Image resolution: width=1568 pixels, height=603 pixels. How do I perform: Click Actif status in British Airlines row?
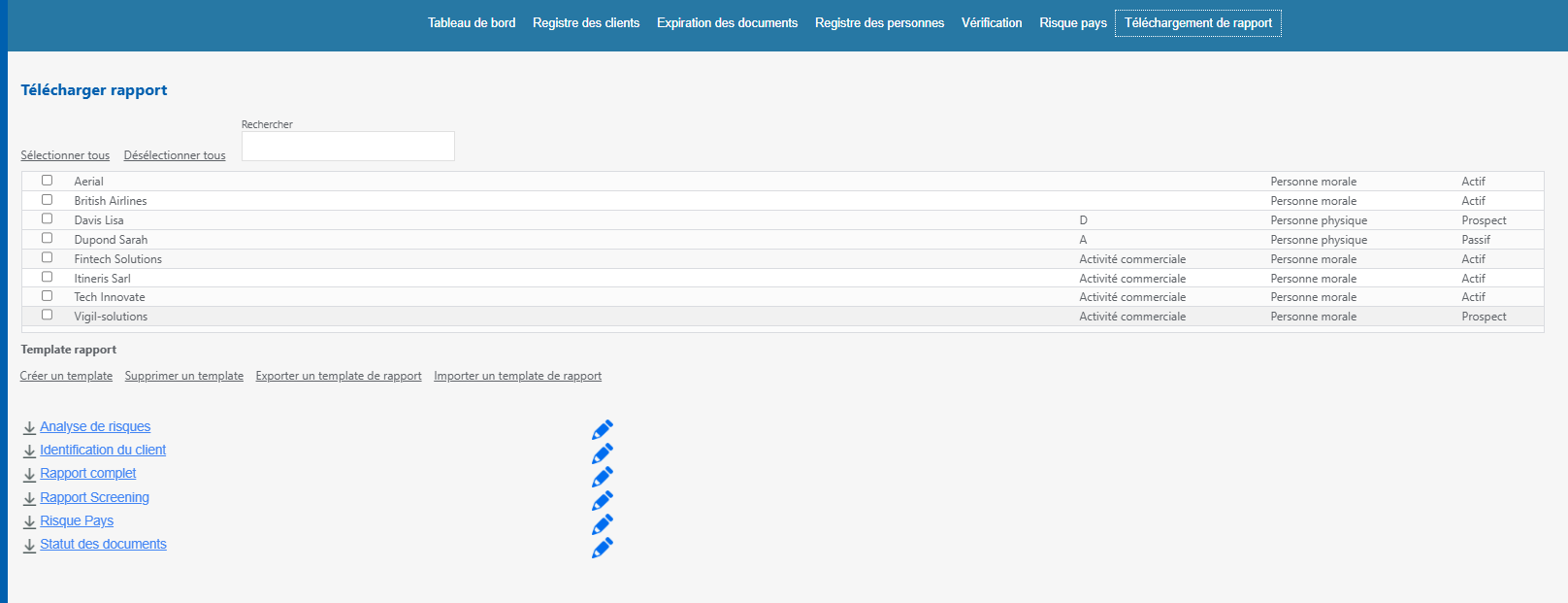click(1473, 201)
